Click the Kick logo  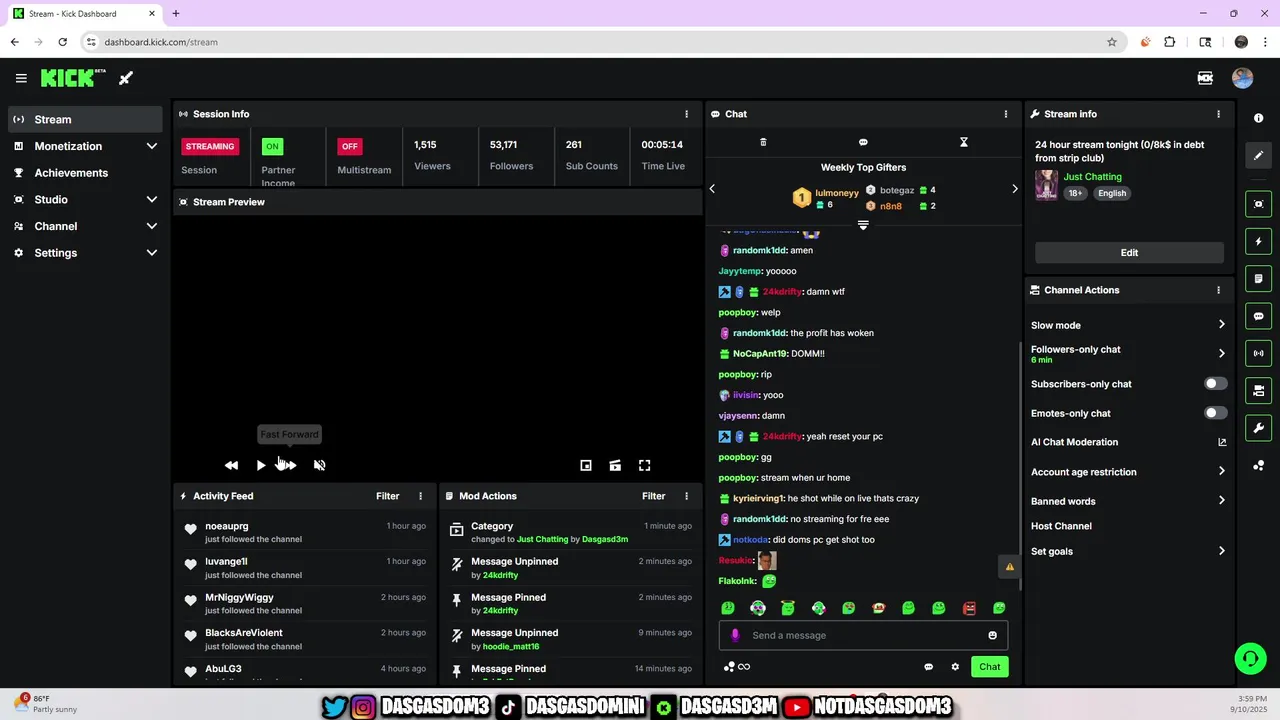[72, 78]
